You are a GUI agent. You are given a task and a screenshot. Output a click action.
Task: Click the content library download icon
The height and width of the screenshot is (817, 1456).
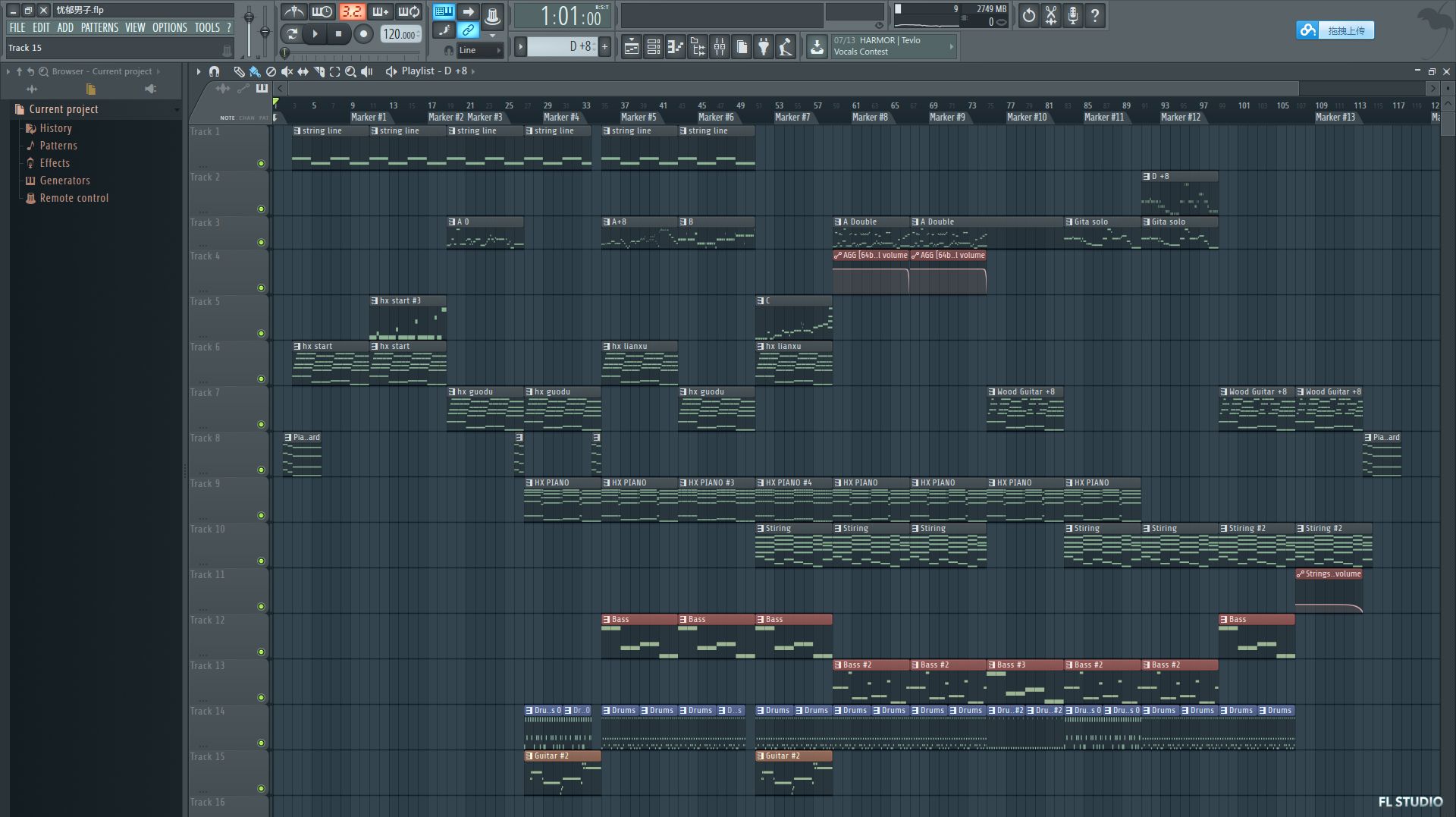tap(817, 47)
